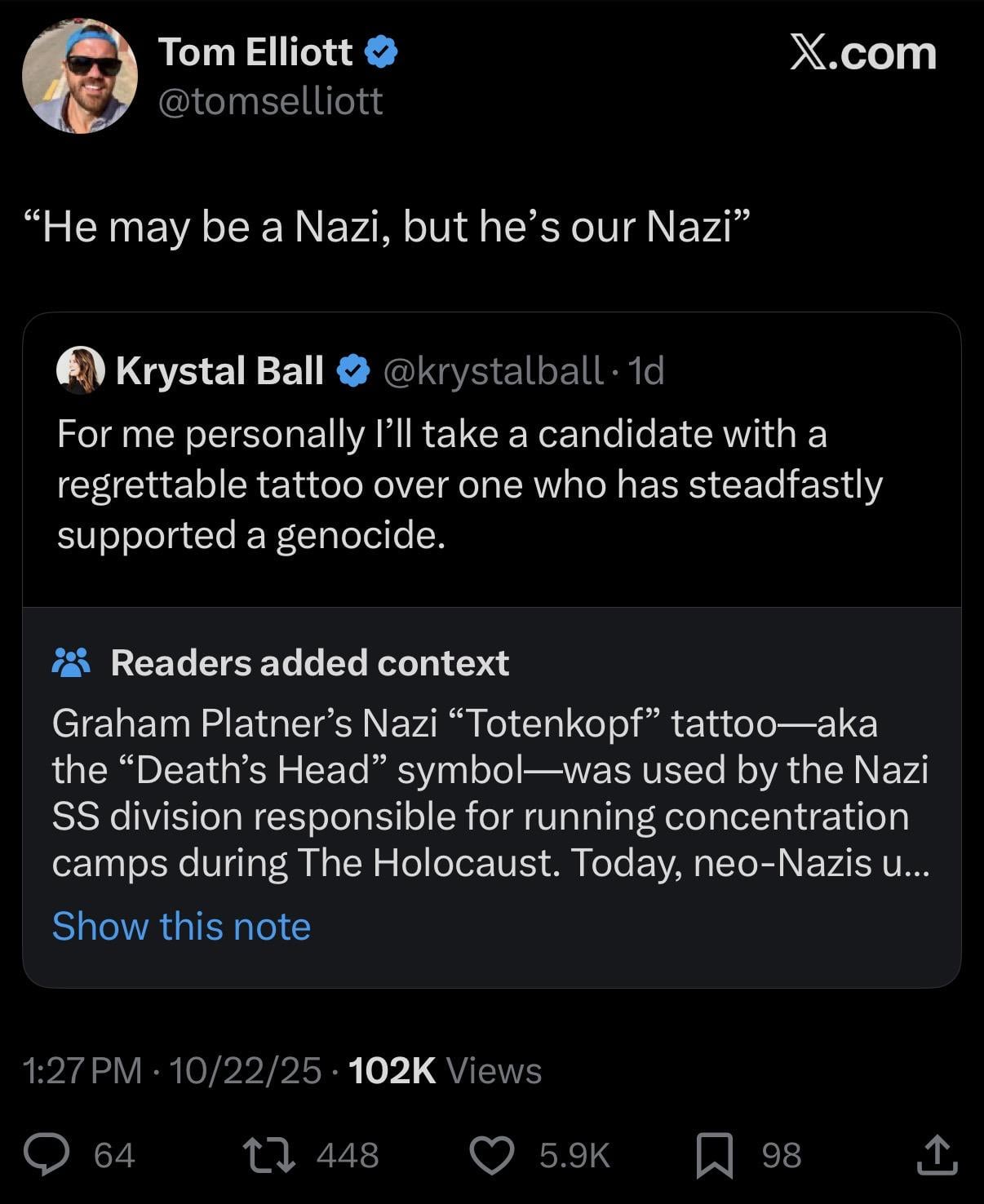Click the X.com logo
984x1204 pixels.
[x=862, y=54]
